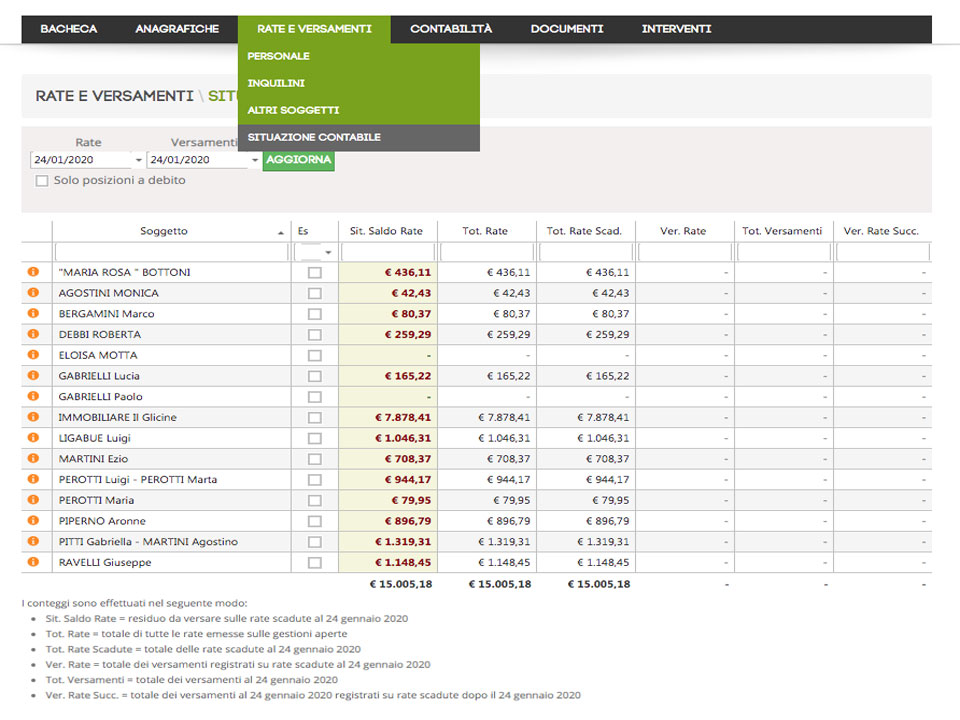The width and height of the screenshot is (960, 720).
Task: Click info icon for LIGABUE Luigi
Action: [33, 438]
